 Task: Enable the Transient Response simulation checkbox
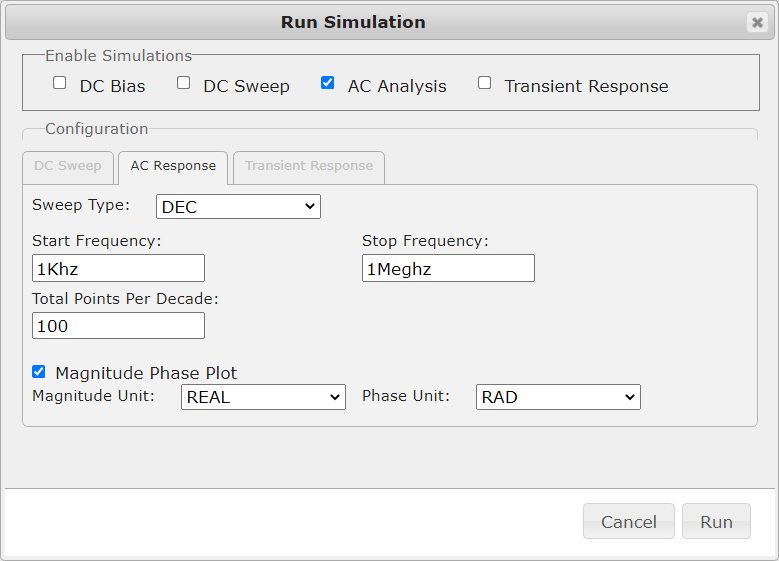[485, 83]
